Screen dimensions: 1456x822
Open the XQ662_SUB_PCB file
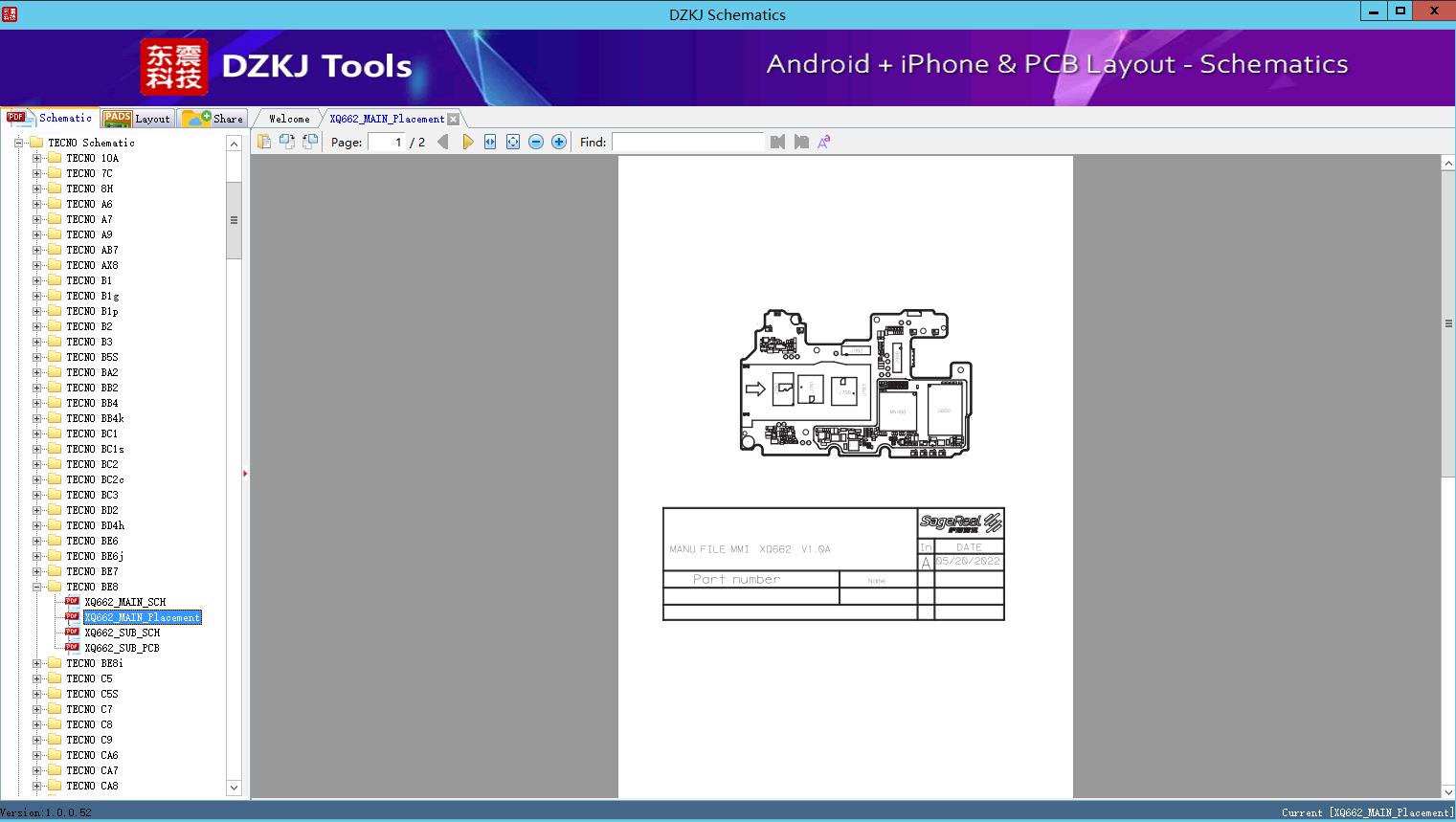(x=122, y=648)
